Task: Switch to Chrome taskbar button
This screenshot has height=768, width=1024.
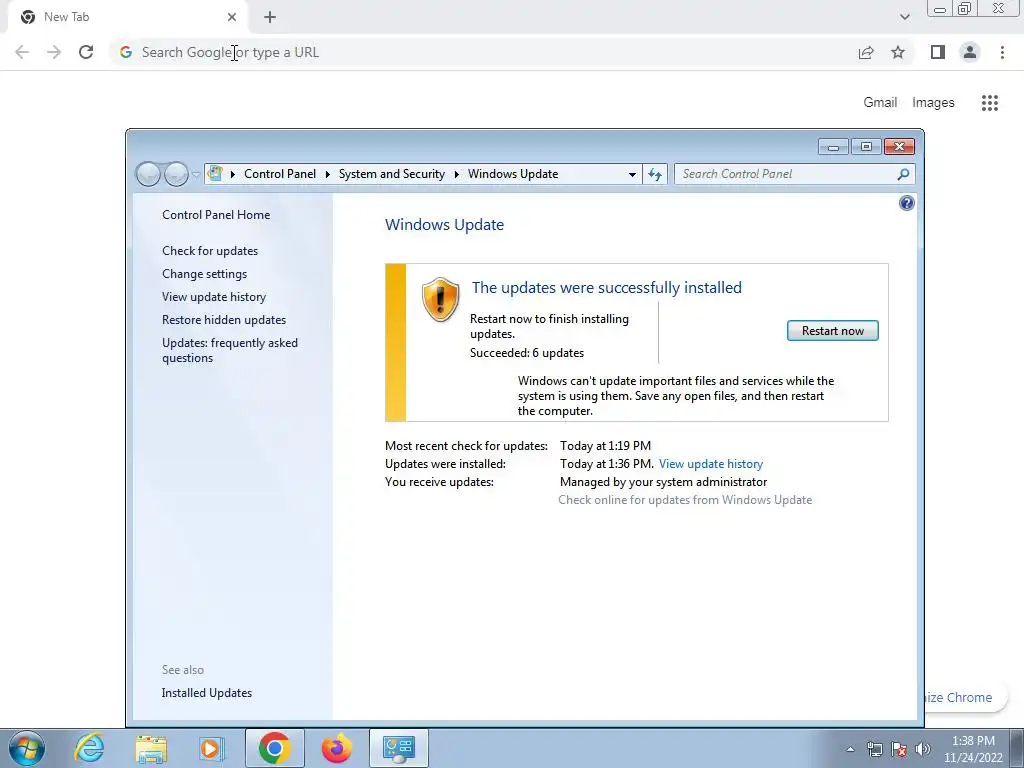Action: (274, 748)
